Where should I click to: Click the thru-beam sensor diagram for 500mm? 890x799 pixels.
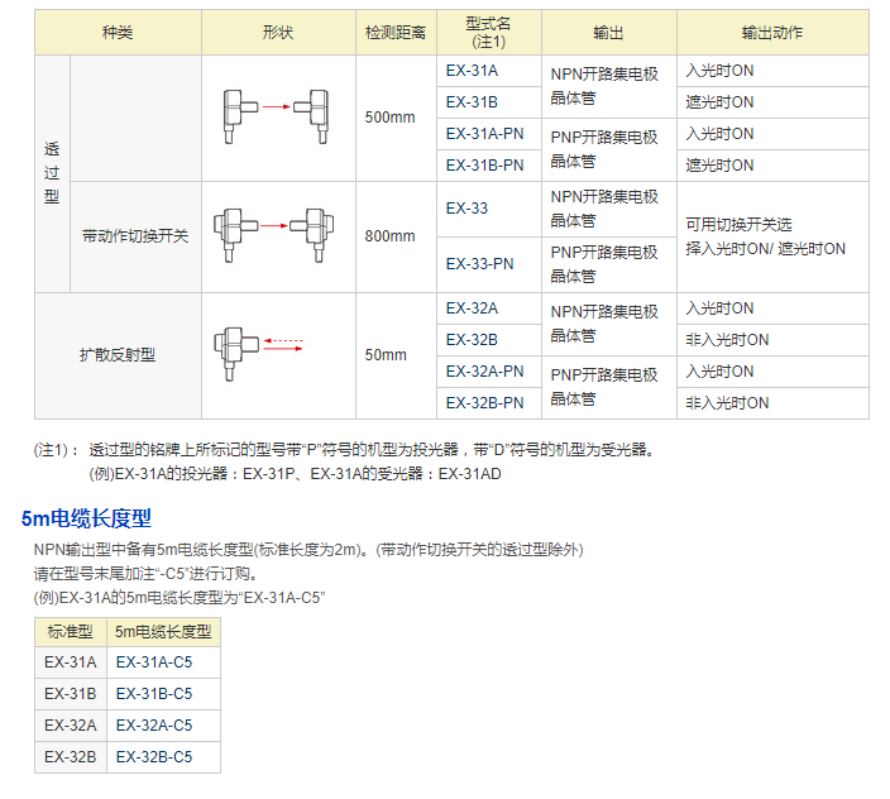click(x=278, y=117)
